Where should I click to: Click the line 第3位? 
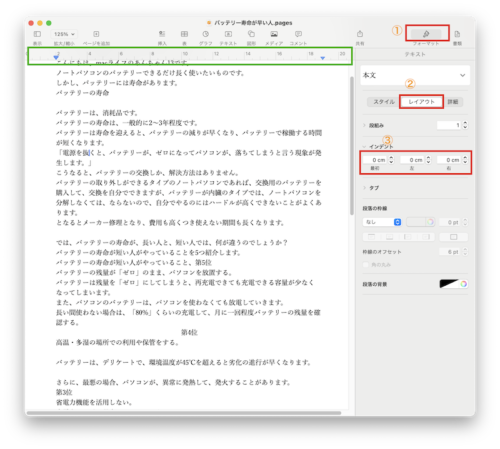tap(64, 392)
